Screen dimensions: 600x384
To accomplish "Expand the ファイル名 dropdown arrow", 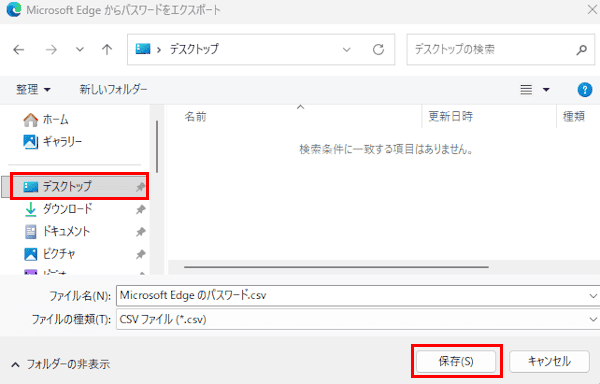I will 593,296.
